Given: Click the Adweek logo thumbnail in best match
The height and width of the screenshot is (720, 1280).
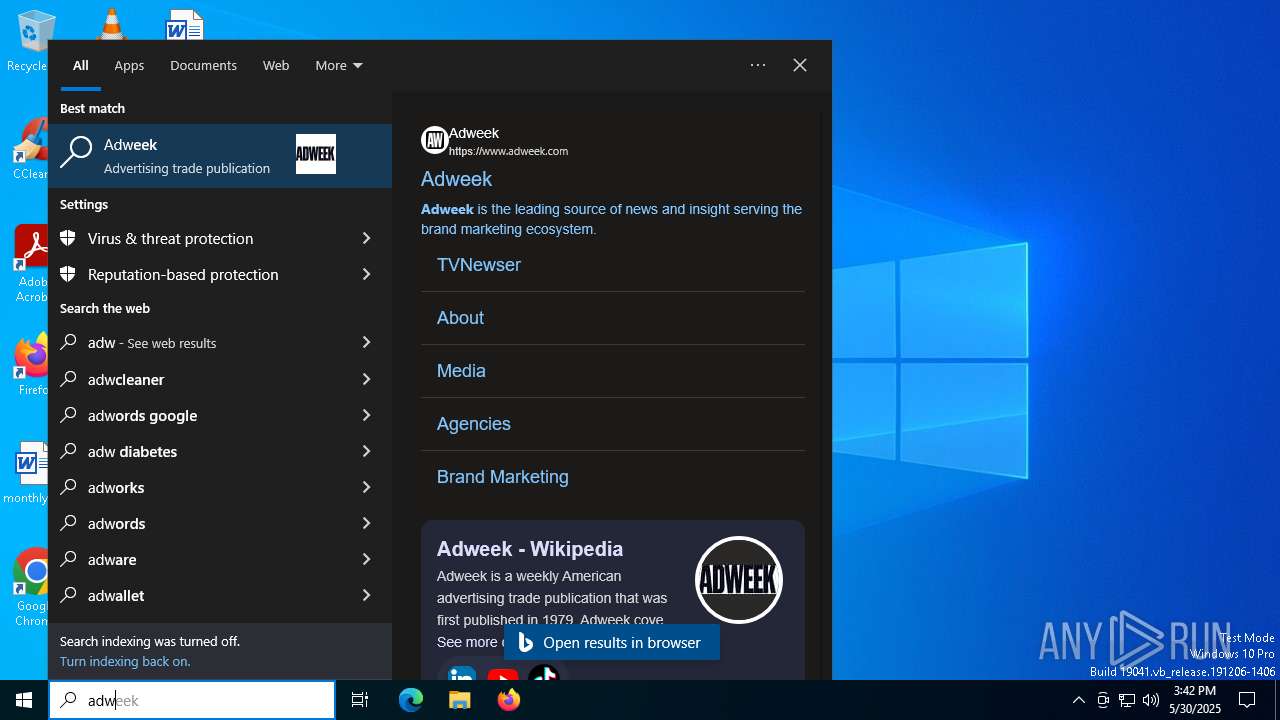Looking at the screenshot, I should click(316, 154).
